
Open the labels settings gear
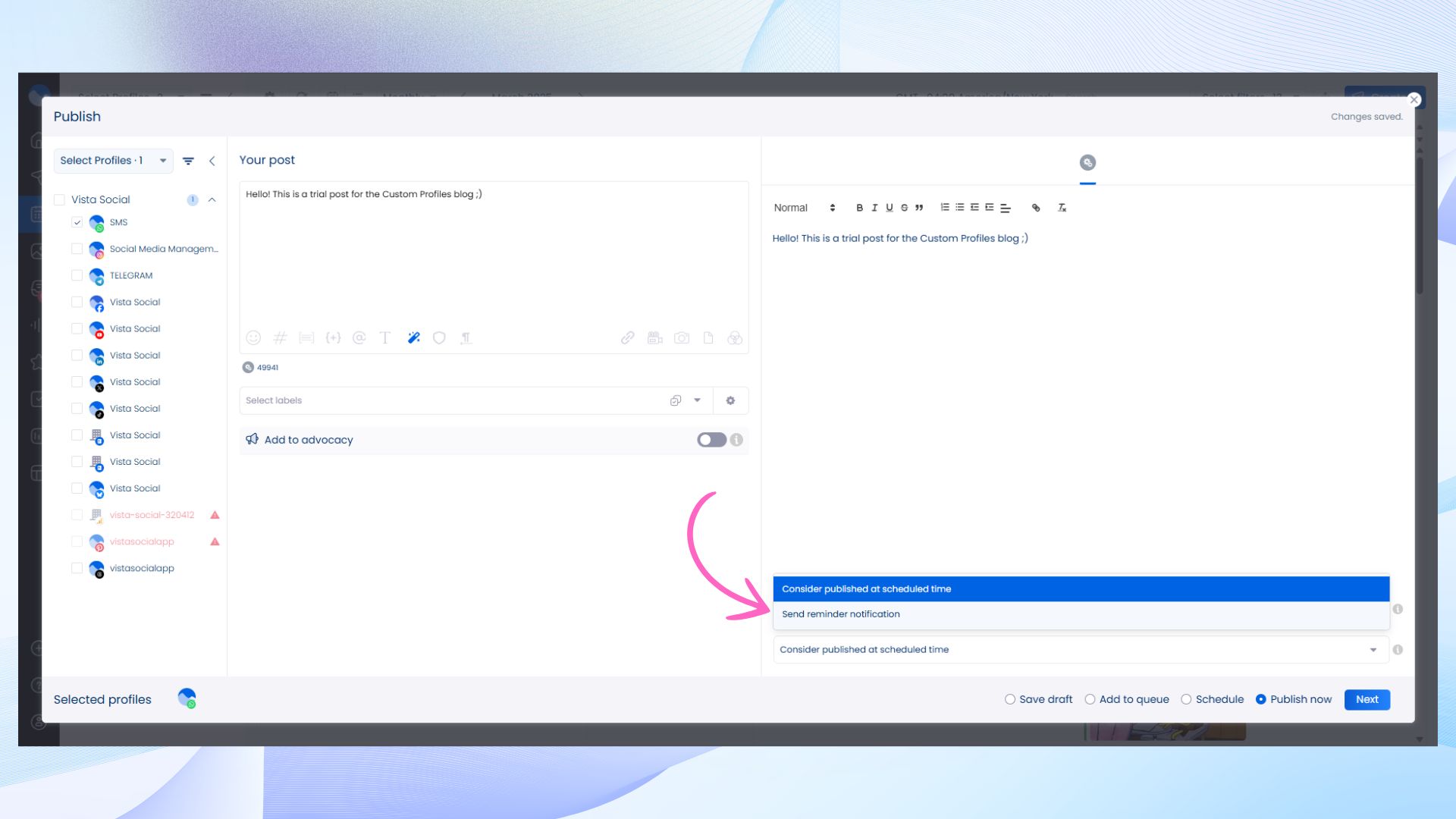tap(730, 400)
